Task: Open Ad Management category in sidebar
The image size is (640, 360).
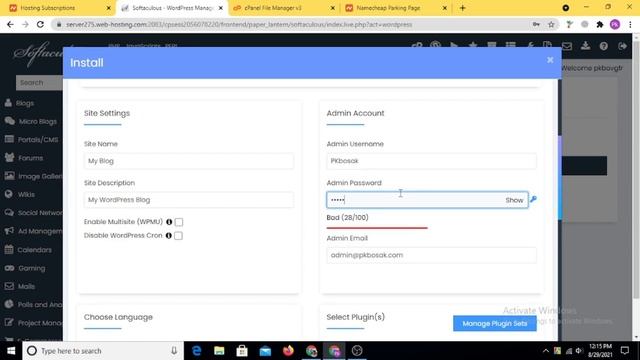Action: [x=33, y=231]
